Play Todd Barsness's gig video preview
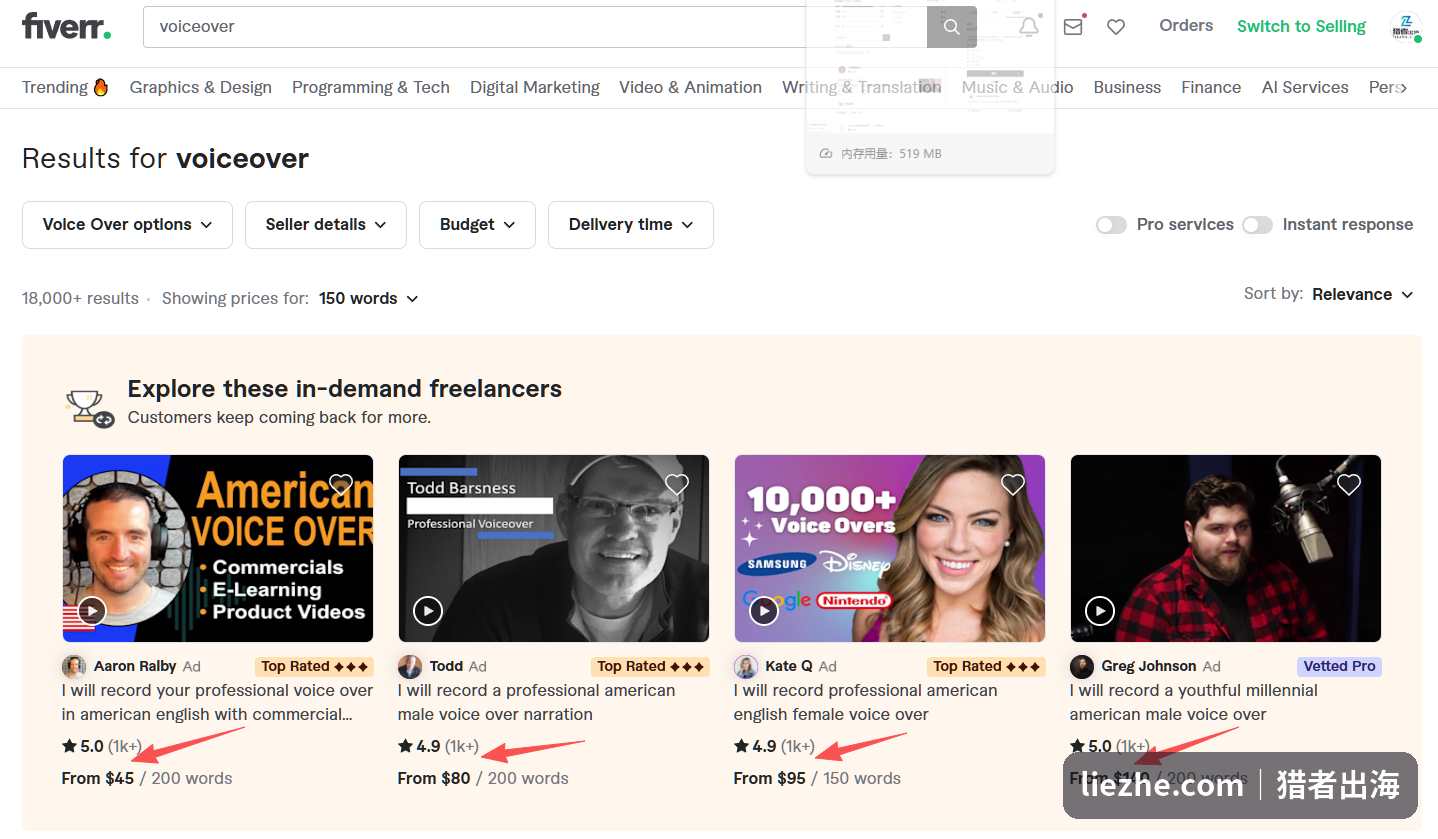1438x839 pixels. pyautogui.click(x=428, y=610)
